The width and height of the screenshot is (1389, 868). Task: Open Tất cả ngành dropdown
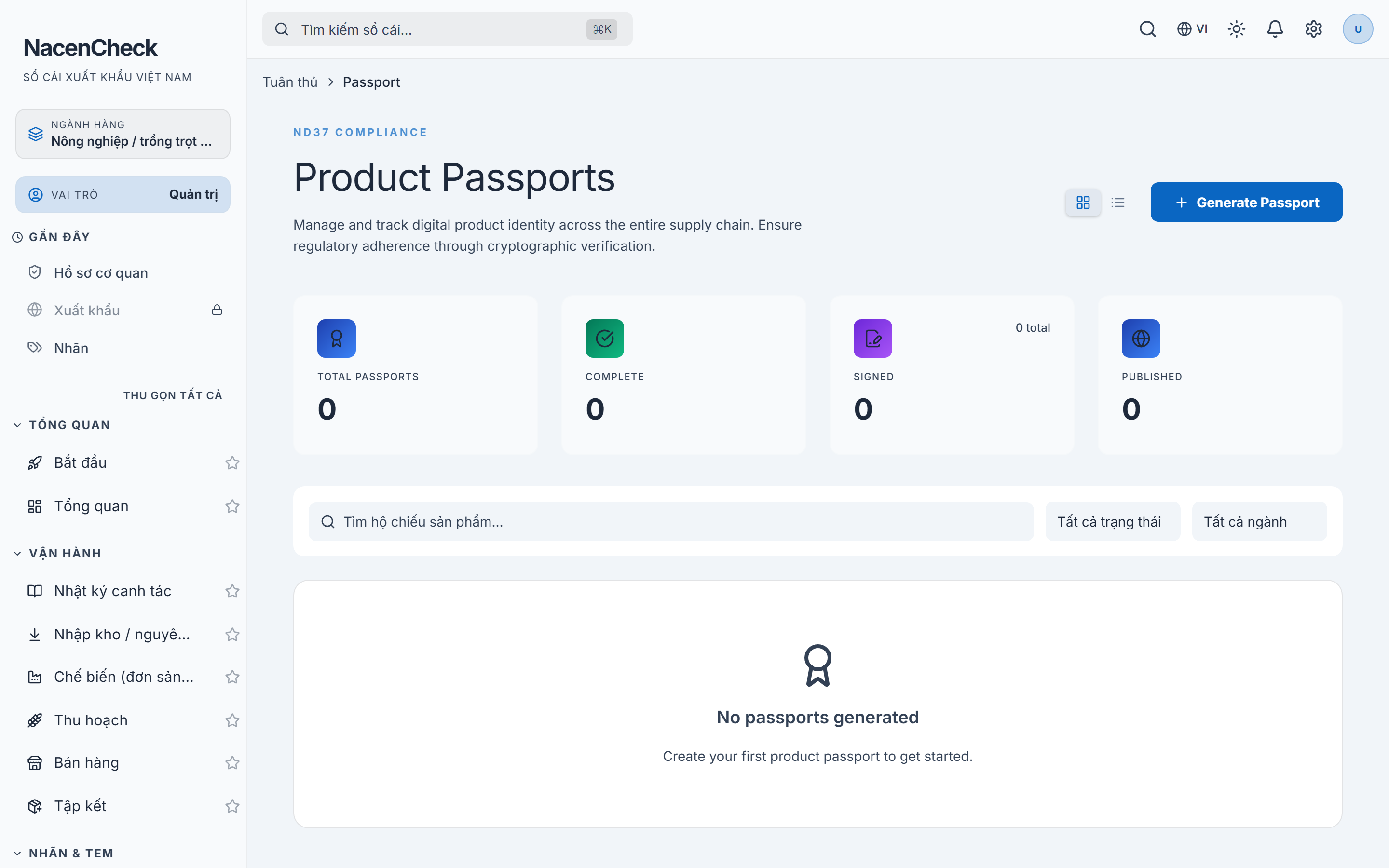pos(1259,521)
